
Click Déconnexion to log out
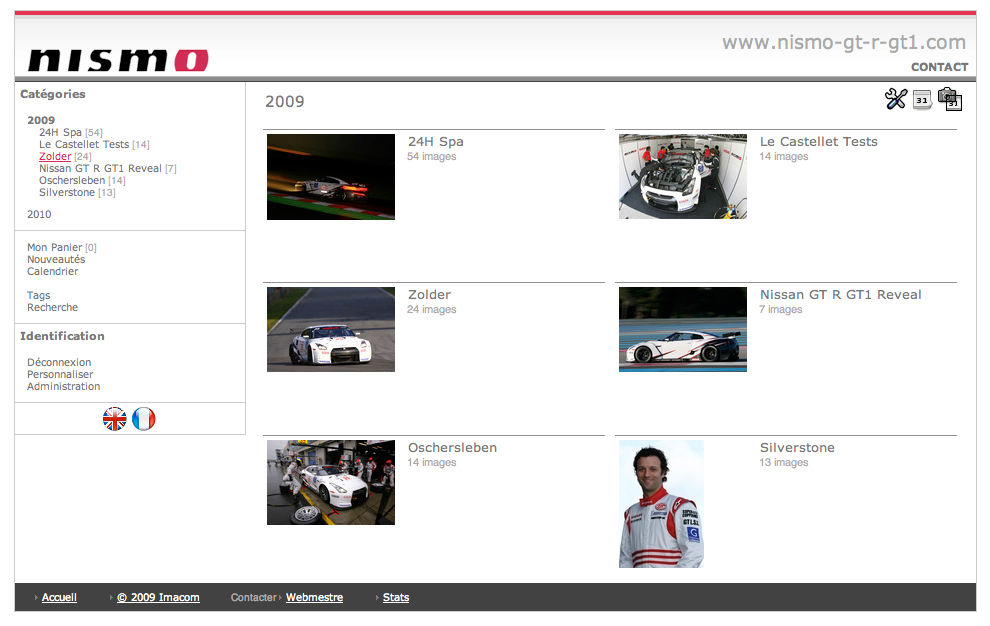59,362
